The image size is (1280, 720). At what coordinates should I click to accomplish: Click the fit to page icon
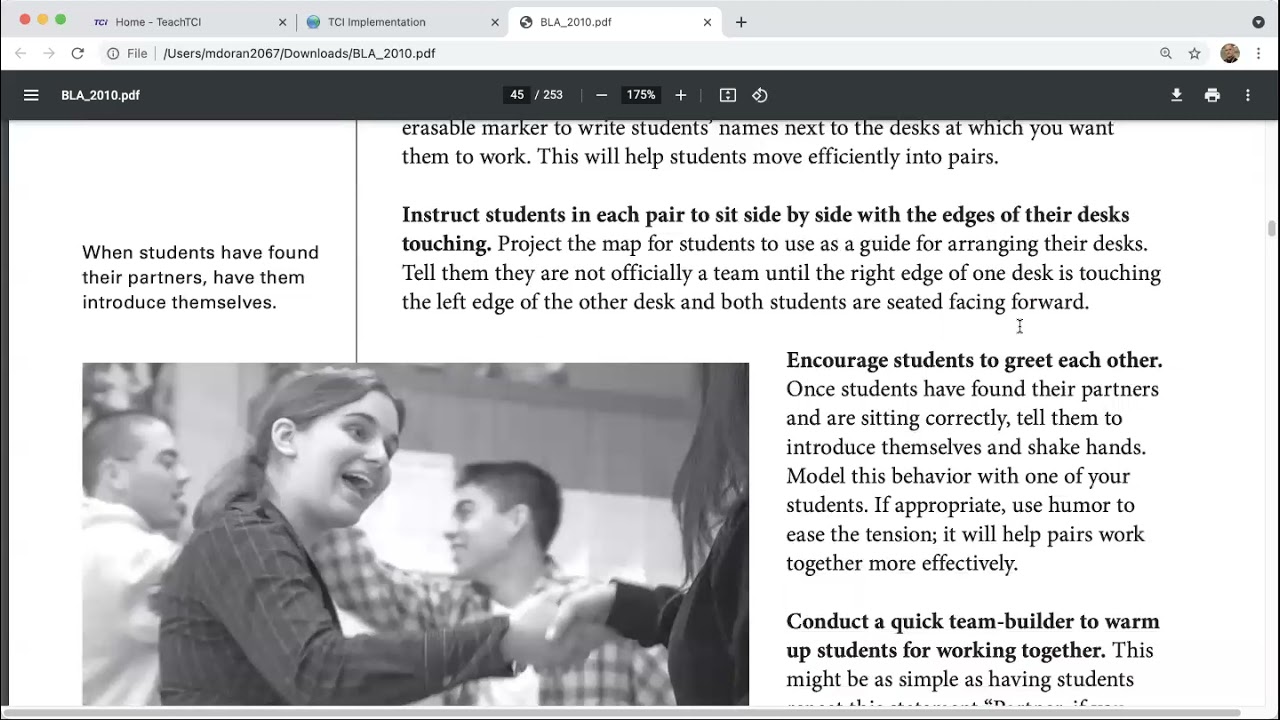click(728, 95)
